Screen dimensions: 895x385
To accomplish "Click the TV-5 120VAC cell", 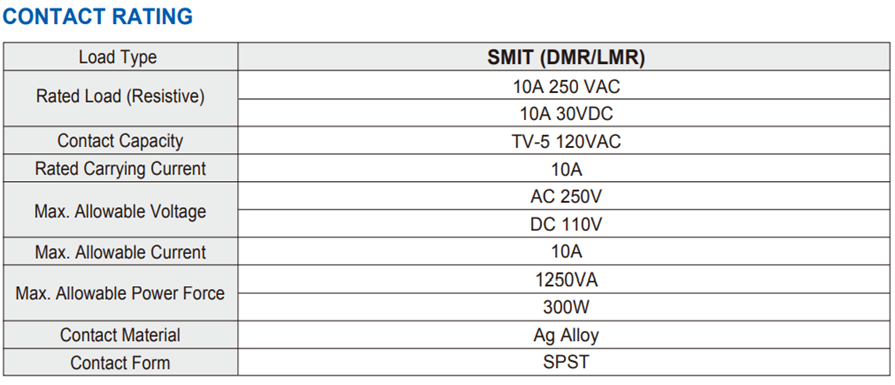I will (x=566, y=141).
